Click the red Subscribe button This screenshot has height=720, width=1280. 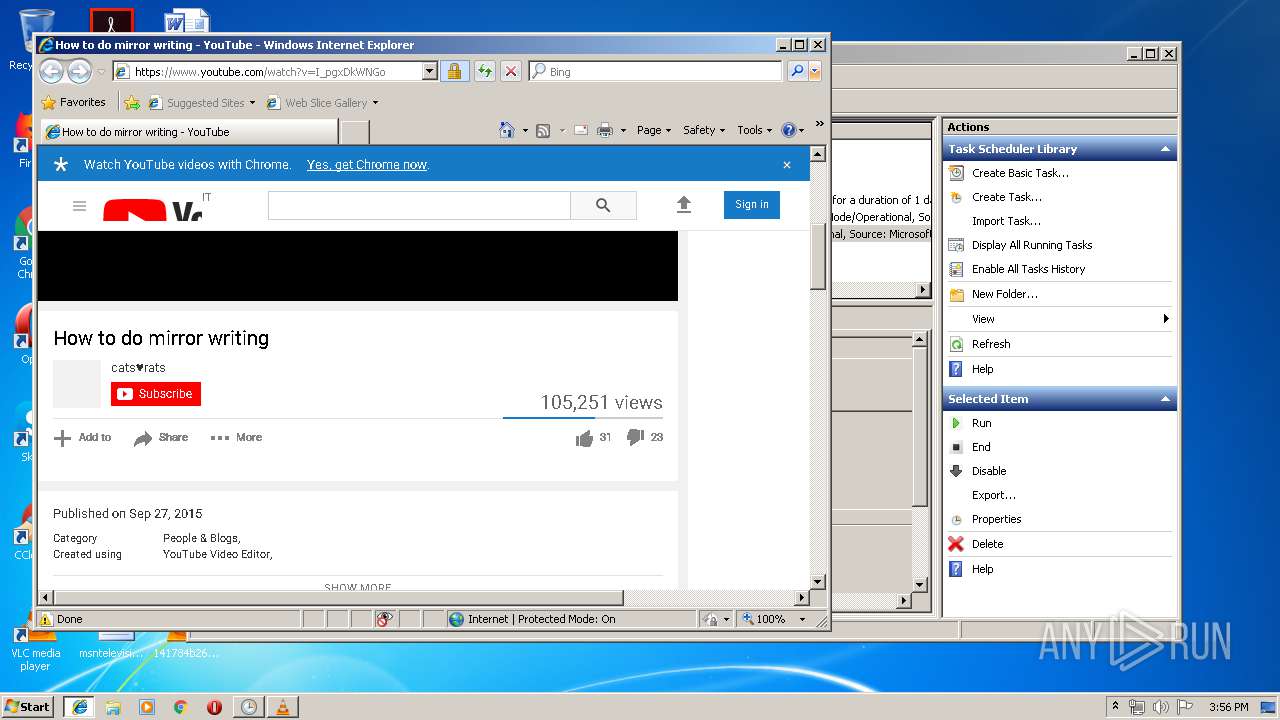point(156,394)
